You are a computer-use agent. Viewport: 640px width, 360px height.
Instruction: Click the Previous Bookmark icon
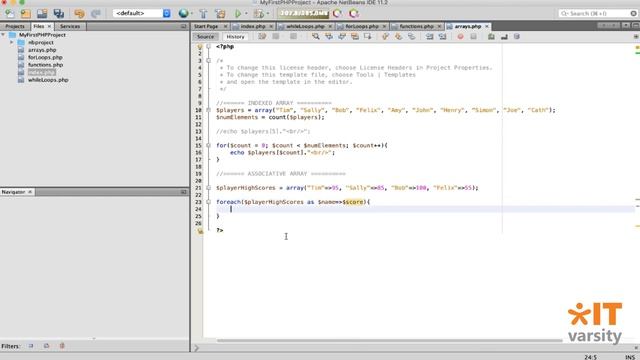385,37
